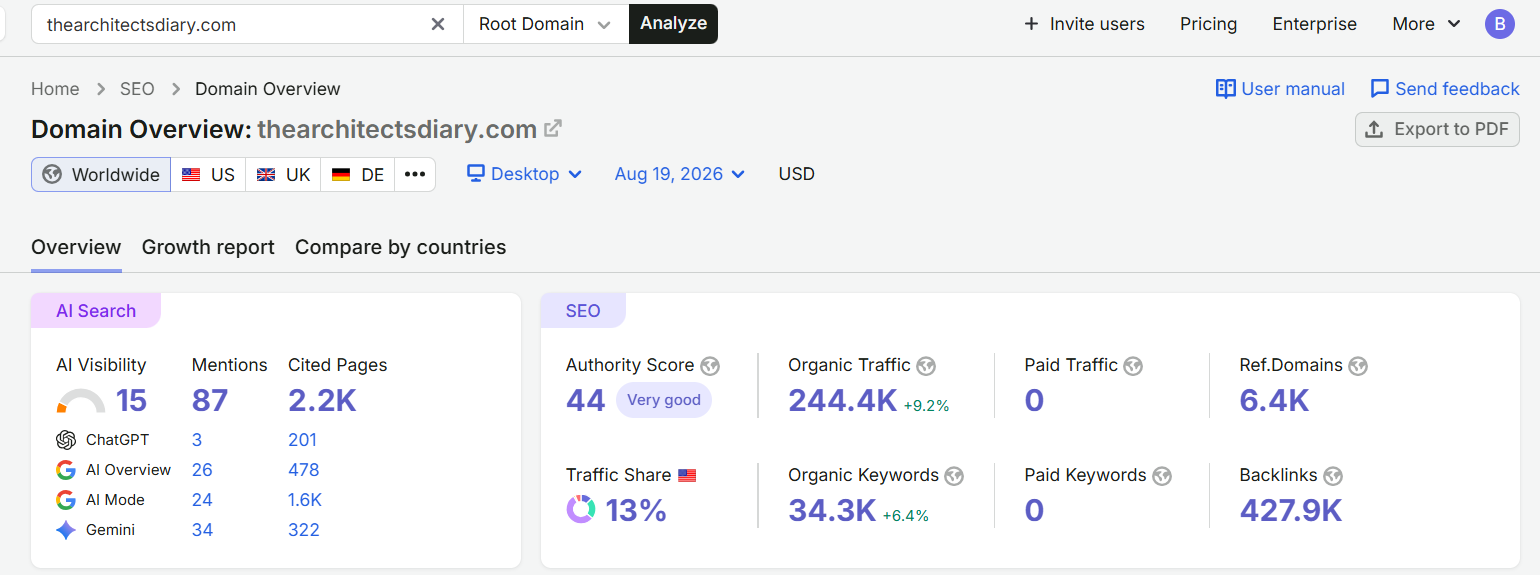The height and width of the screenshot is (575, 1540).
Task: Open the Desktop device dropdown
Action: [525, 174]
